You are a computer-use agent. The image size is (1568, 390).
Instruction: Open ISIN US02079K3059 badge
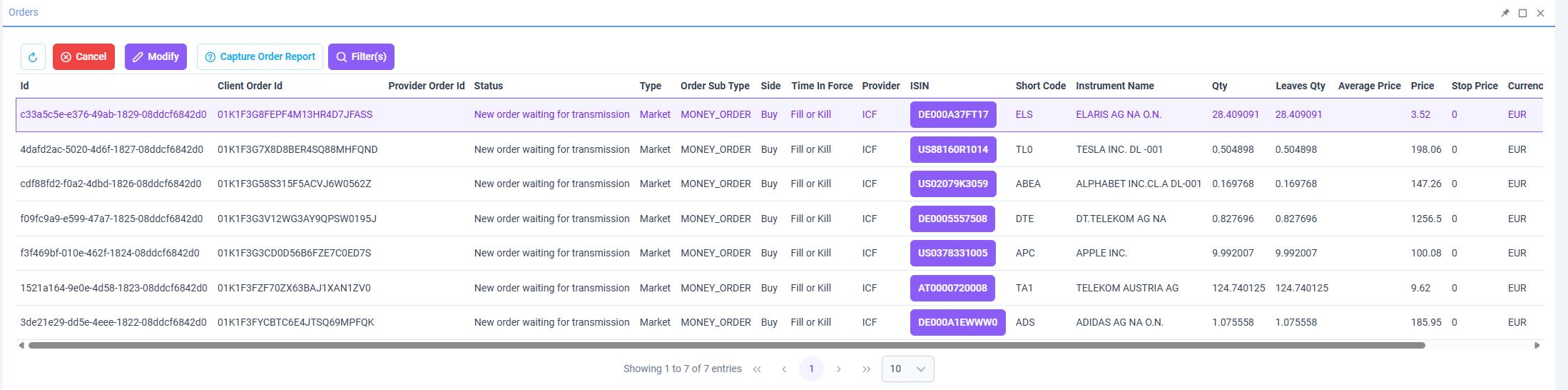point(953,184)
